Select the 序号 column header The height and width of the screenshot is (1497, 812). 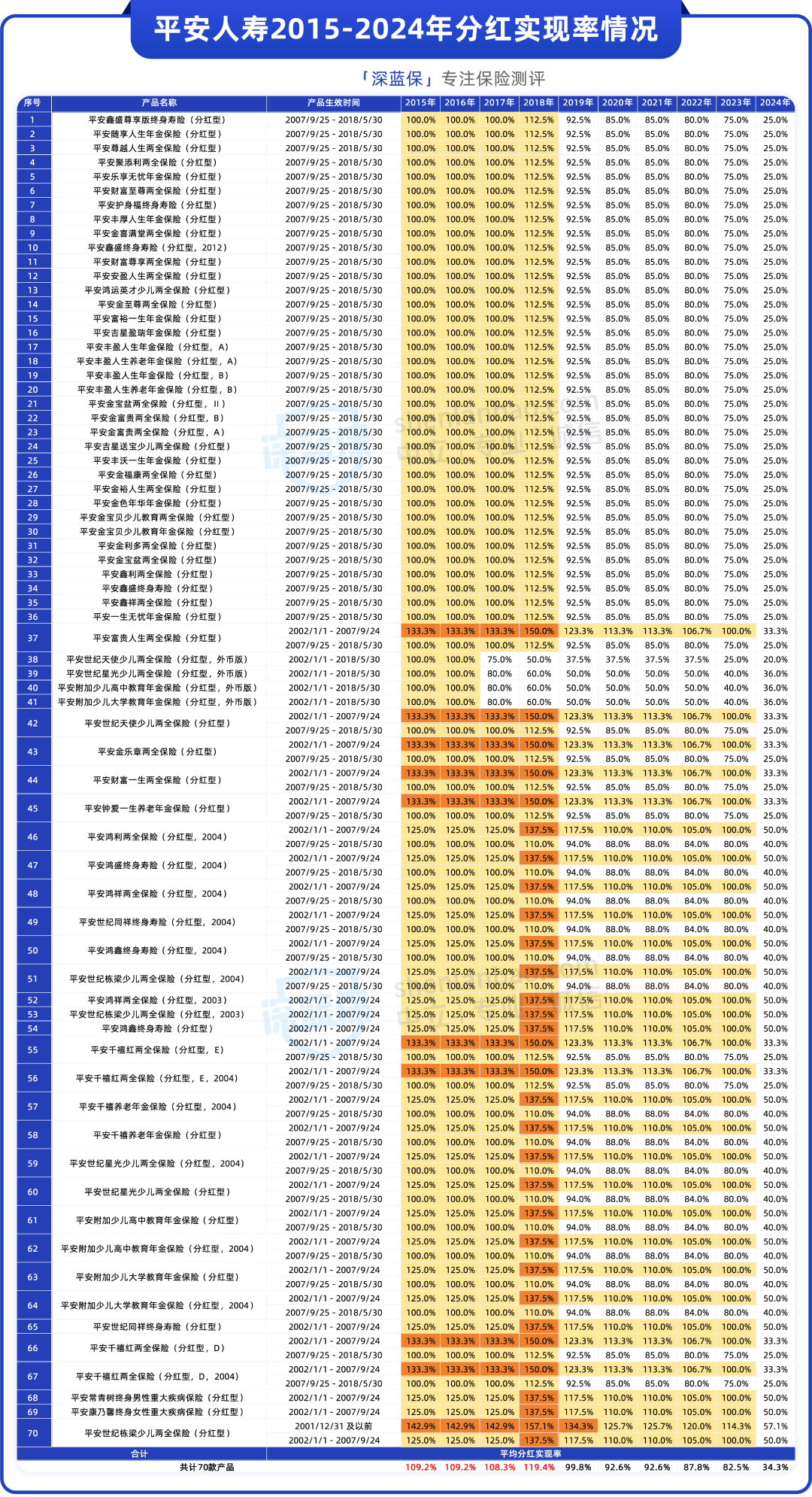[32, 103]
